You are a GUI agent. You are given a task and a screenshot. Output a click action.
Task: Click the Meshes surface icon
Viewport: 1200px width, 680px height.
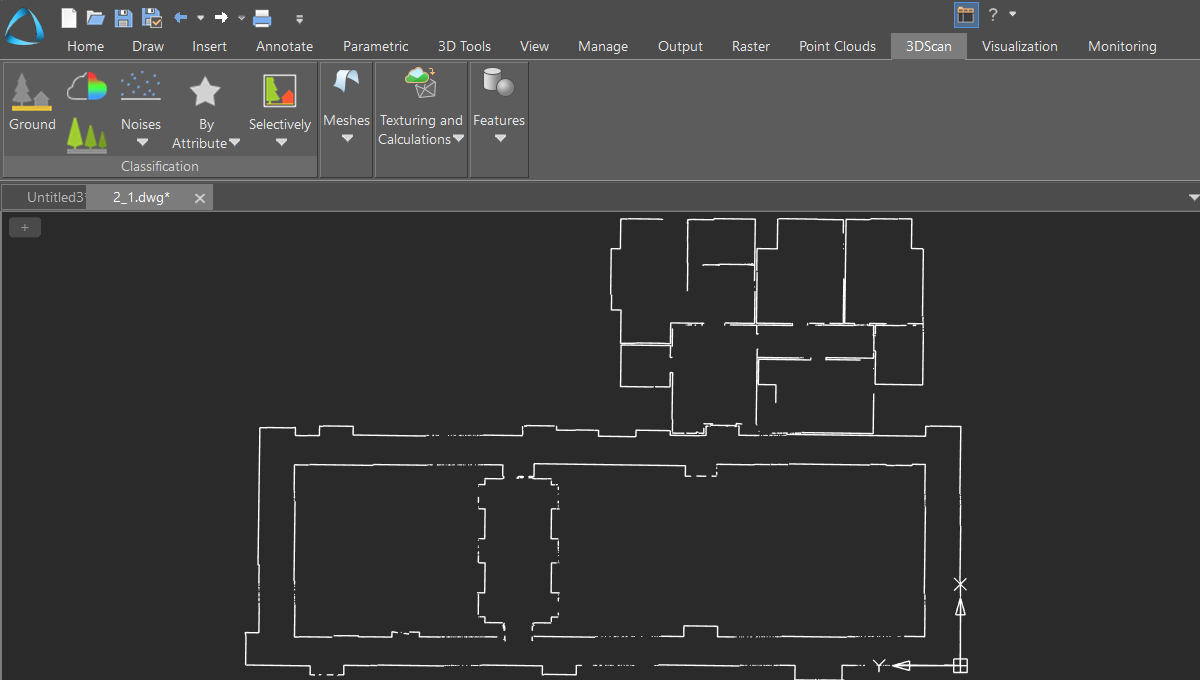point(346,84)
